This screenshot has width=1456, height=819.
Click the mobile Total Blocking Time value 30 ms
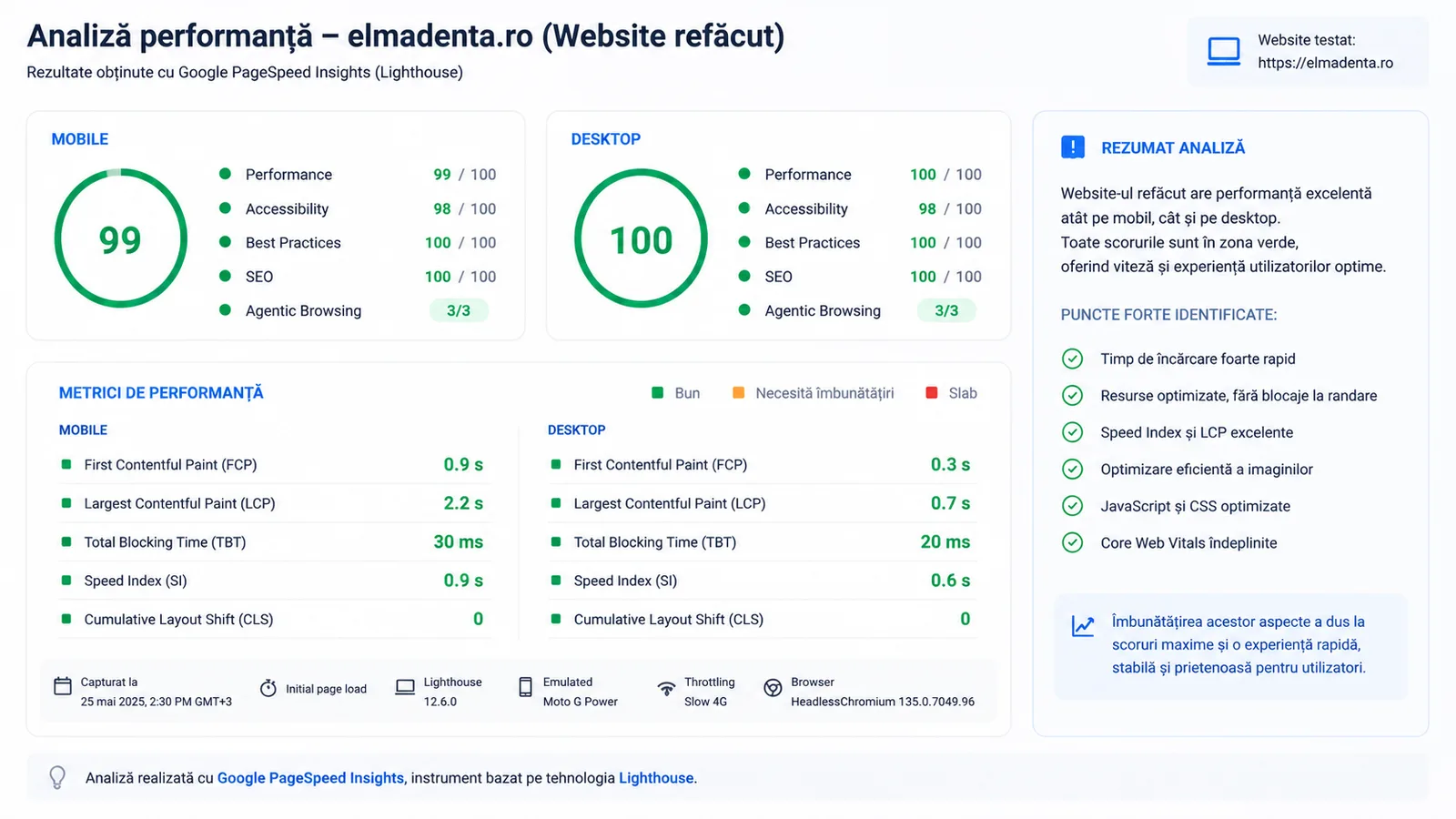coord(458,541)
